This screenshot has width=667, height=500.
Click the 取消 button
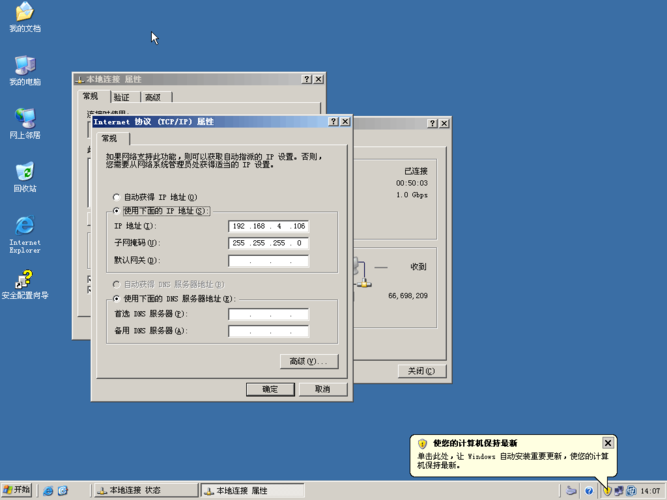pos(322,389)
